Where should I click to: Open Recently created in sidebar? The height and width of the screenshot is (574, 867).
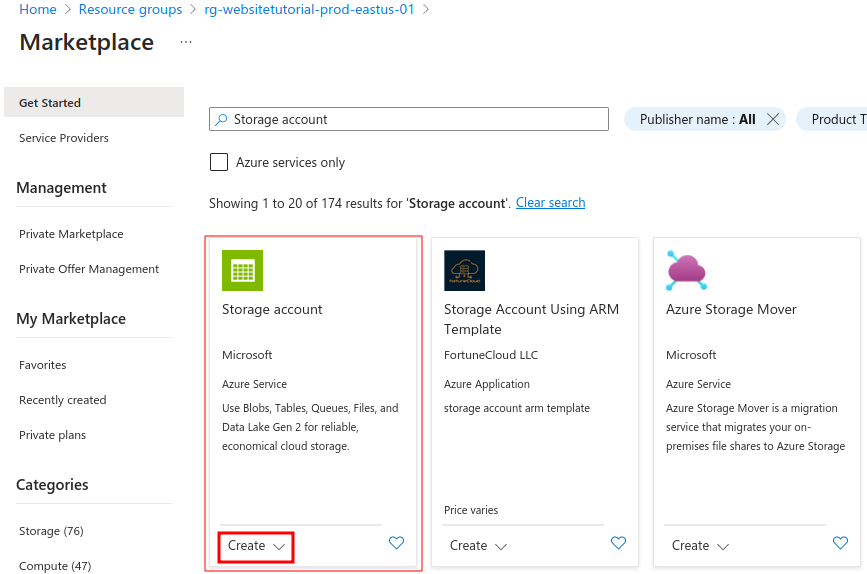point(62,400)
